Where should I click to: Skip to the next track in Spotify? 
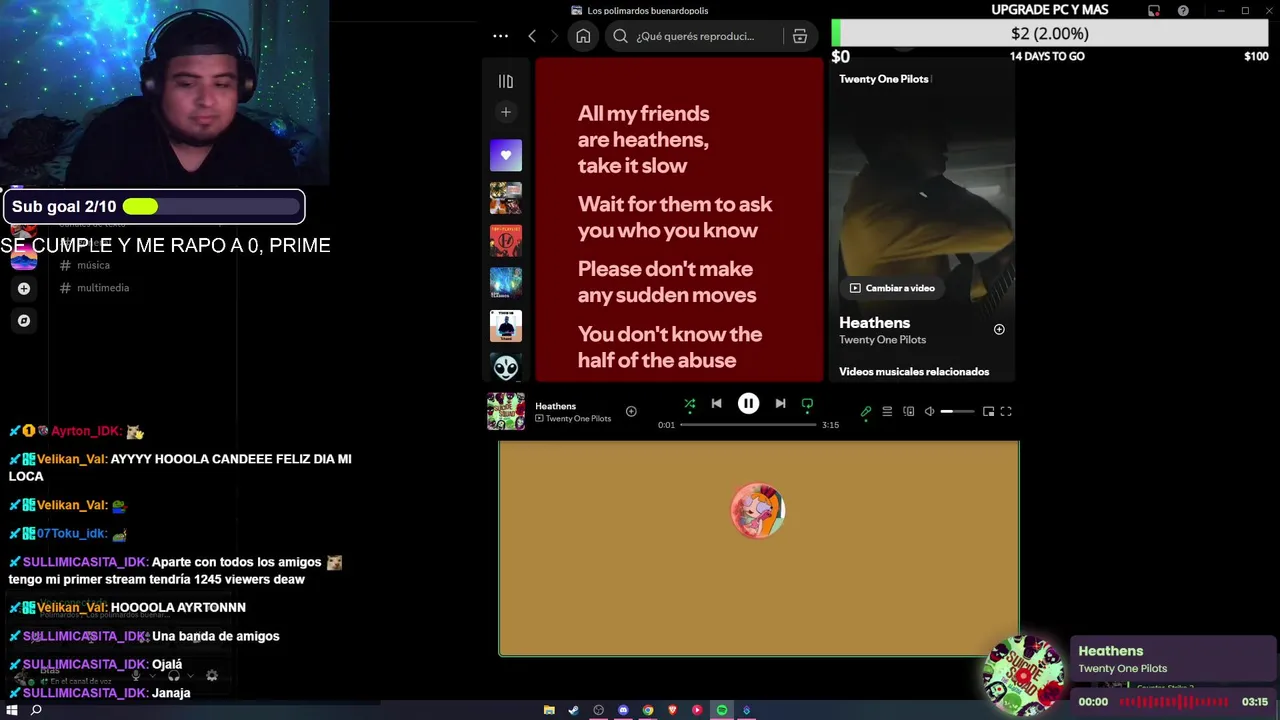(x=780, y=403)
